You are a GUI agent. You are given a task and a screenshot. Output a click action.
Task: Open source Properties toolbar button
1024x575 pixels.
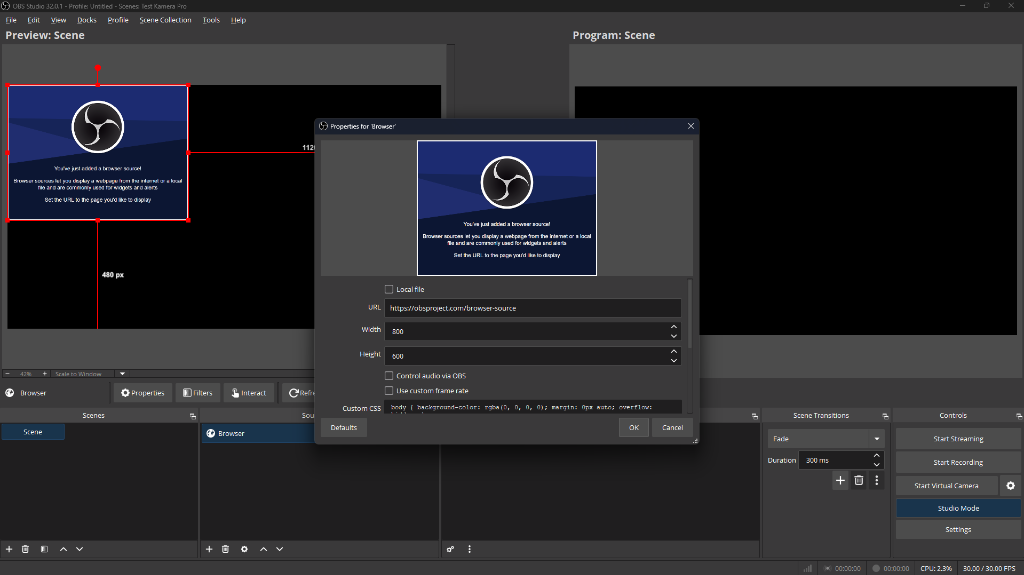[x=142, y=393]
